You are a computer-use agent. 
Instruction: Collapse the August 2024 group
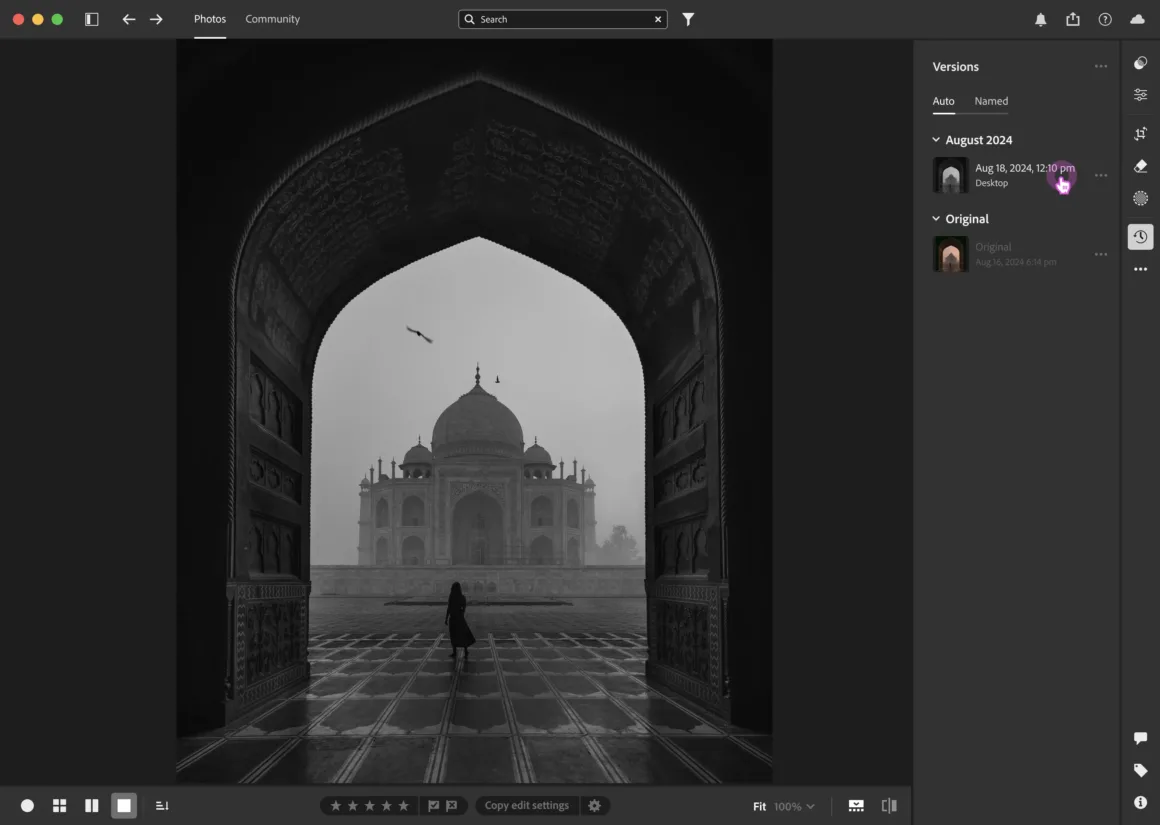[x=936, y=140]
